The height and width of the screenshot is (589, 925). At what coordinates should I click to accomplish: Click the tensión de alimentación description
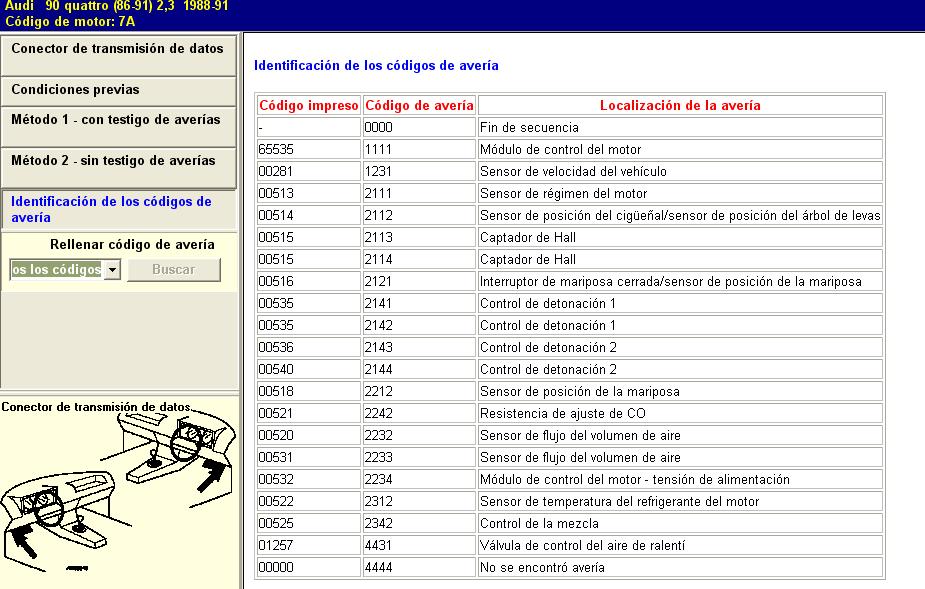(635, 479)
